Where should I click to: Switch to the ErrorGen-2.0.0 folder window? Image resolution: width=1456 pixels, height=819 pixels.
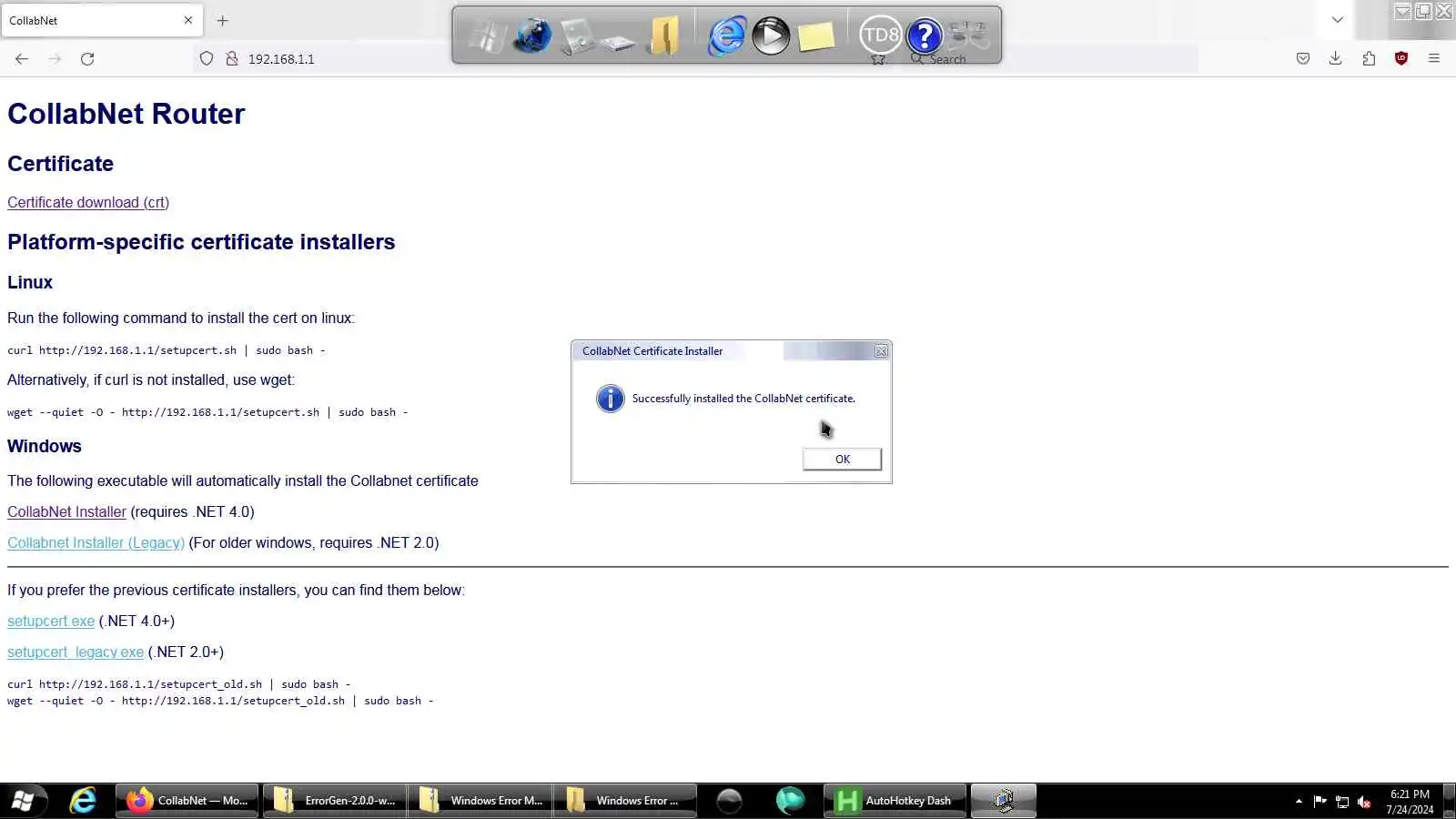pos(334,801)
